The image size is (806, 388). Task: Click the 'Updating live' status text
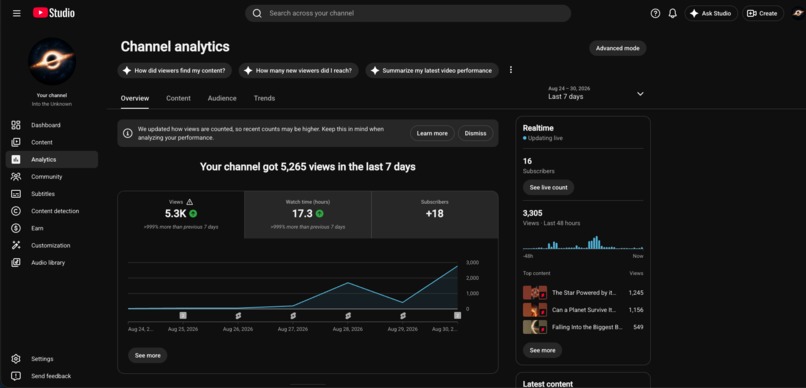click(545, 138)
